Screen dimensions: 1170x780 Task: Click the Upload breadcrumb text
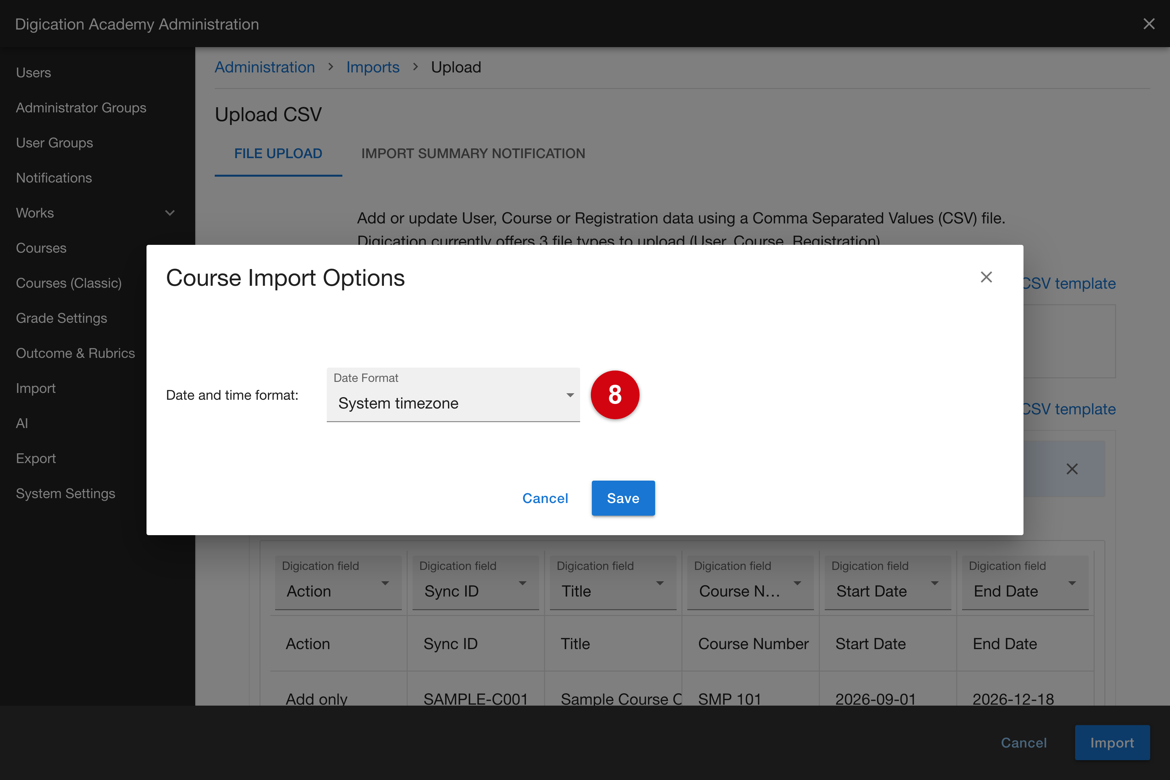pos(456,67)
